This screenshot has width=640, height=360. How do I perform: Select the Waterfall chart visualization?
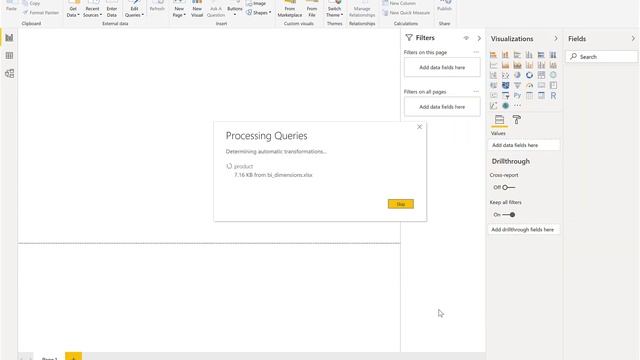[x=493, y=75]
